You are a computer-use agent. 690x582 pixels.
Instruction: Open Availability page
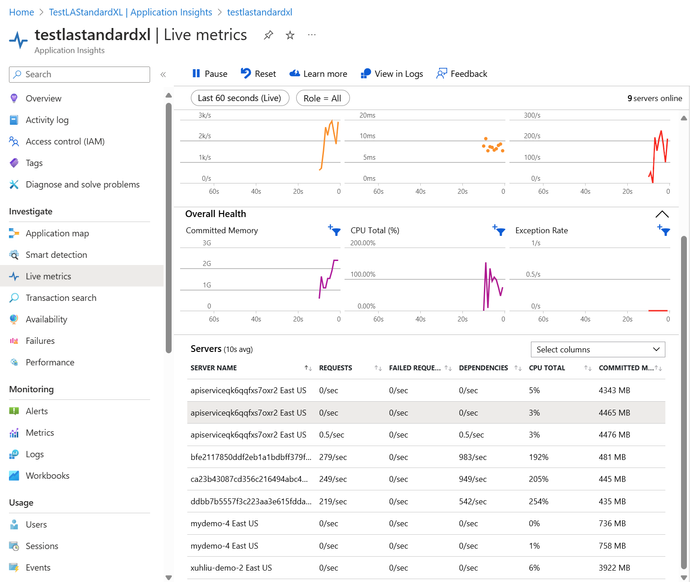[x=81, y=319]
